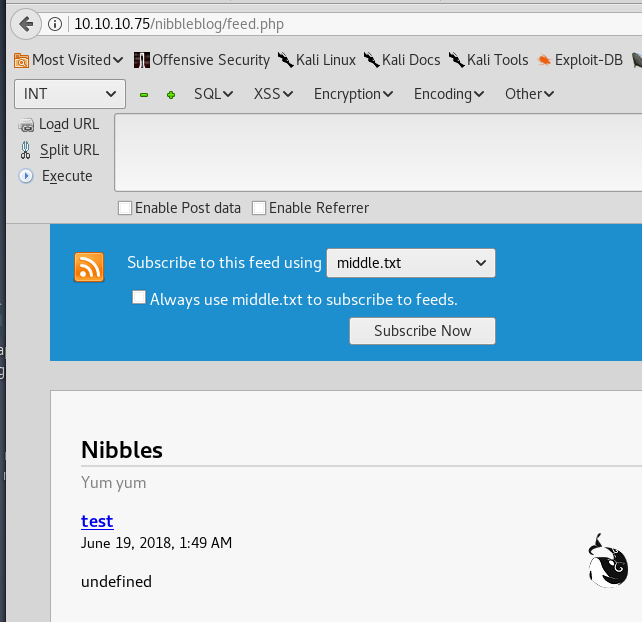Enable the Post data checkbox
Screen dimensions: 642x622
coord(125,208)
